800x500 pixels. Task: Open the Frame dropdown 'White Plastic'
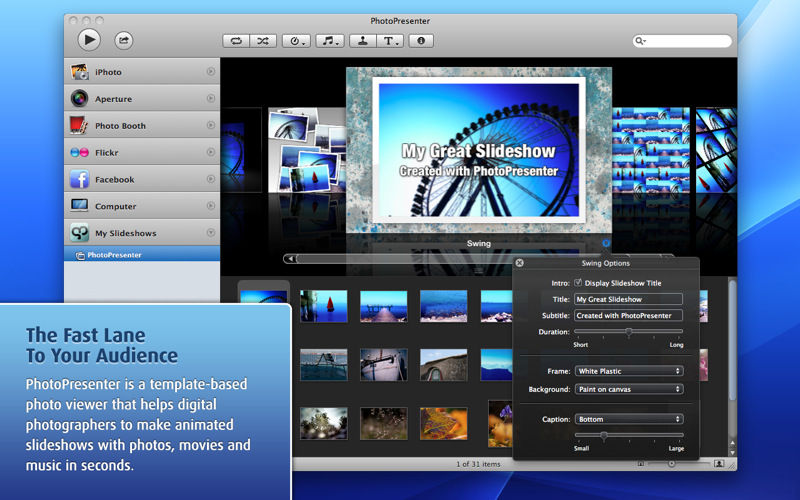[629, 371]
